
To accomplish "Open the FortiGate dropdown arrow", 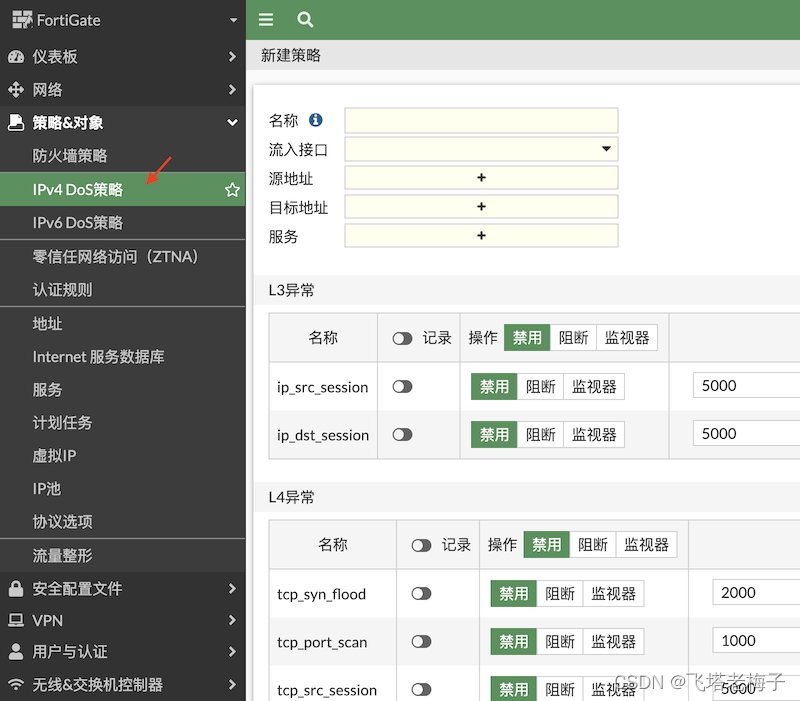I will tap(233, 20).
